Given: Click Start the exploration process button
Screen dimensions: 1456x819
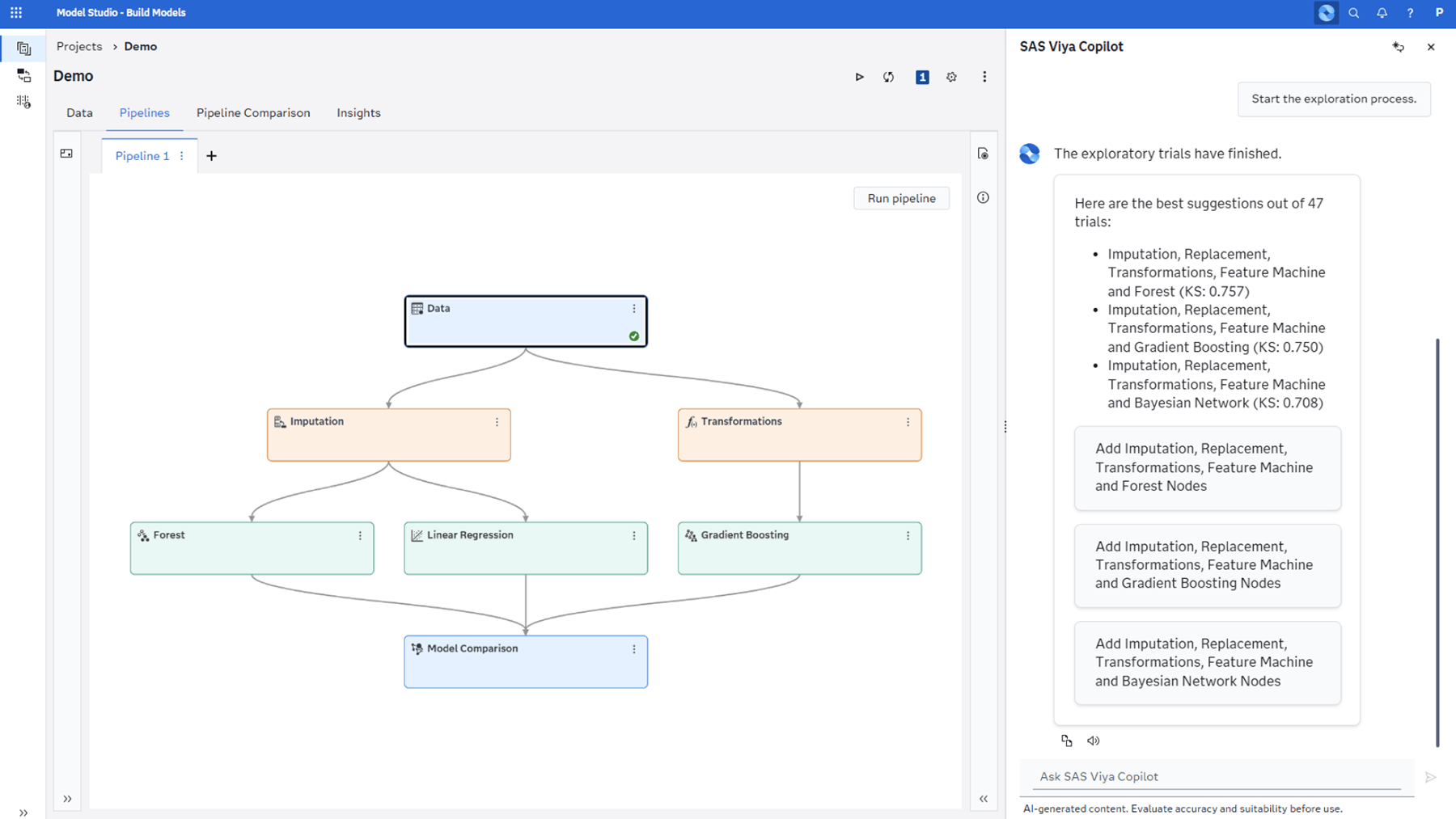Looking at the screenshot, I should (x=1333, y=99).
